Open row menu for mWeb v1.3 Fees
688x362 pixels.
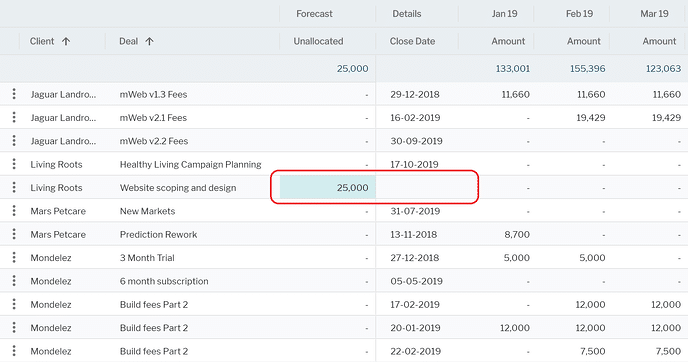14,94
